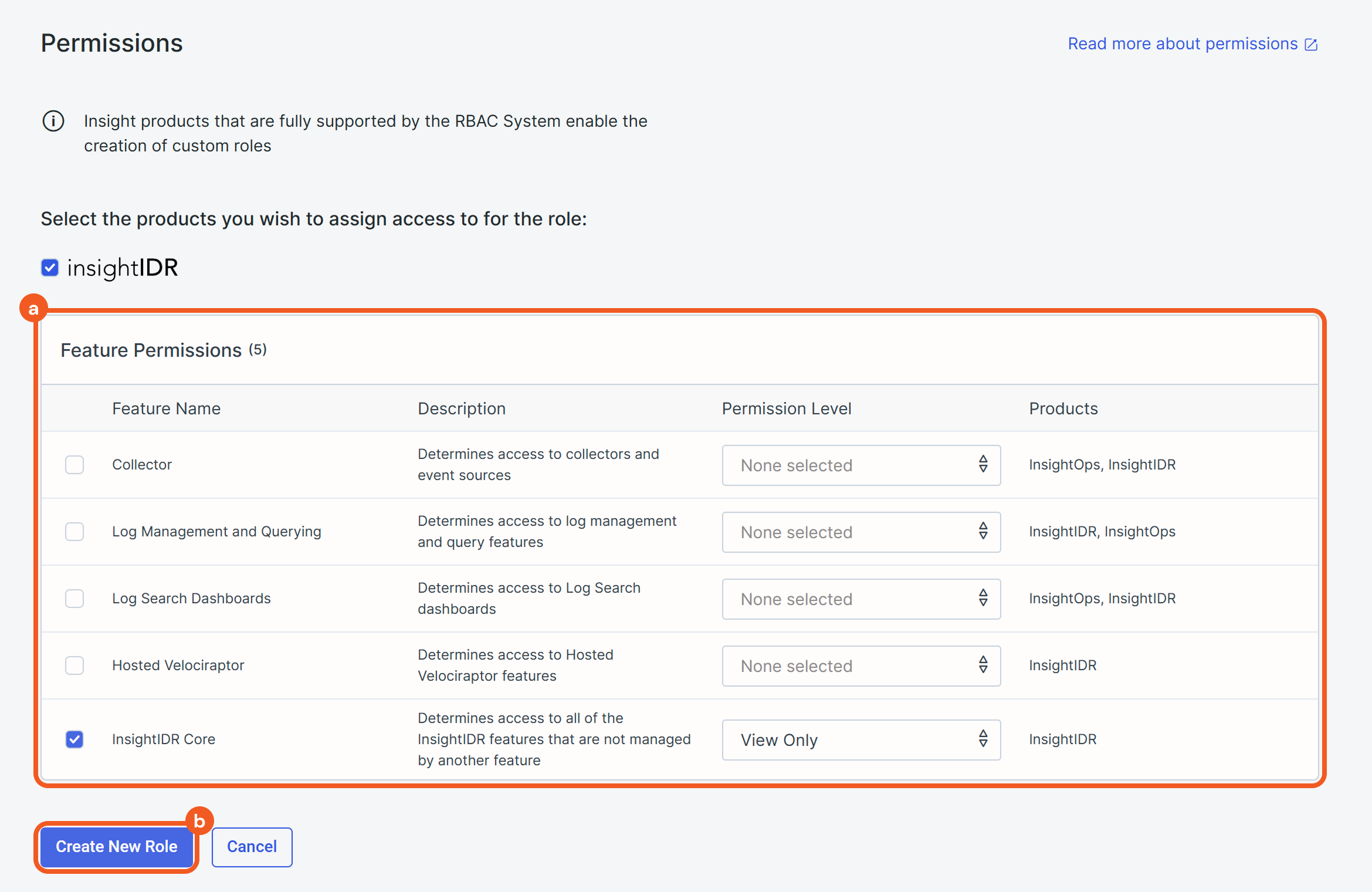The width and height of the screenshot is (1372, 892).
Task: Open Log Search Dashboards permission dropdown
Action: click(x=861, y=599)
